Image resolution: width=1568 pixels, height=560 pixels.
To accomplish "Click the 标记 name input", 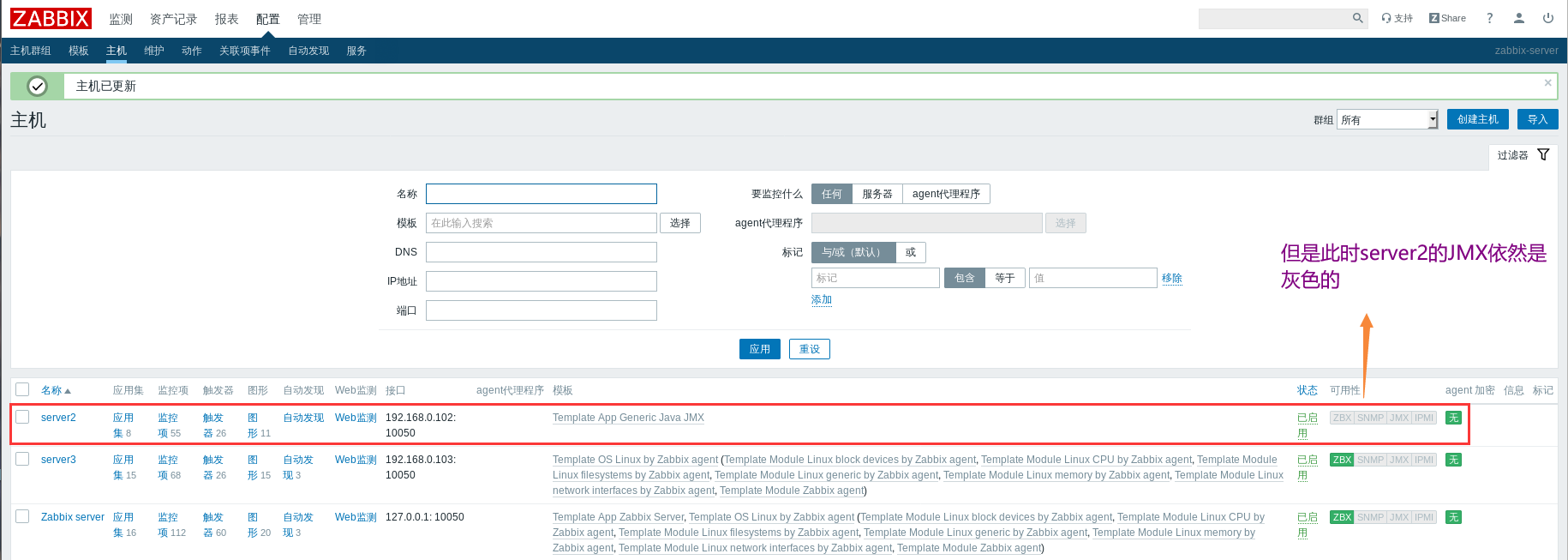I will pyautogui.click(x=876, y=278).
